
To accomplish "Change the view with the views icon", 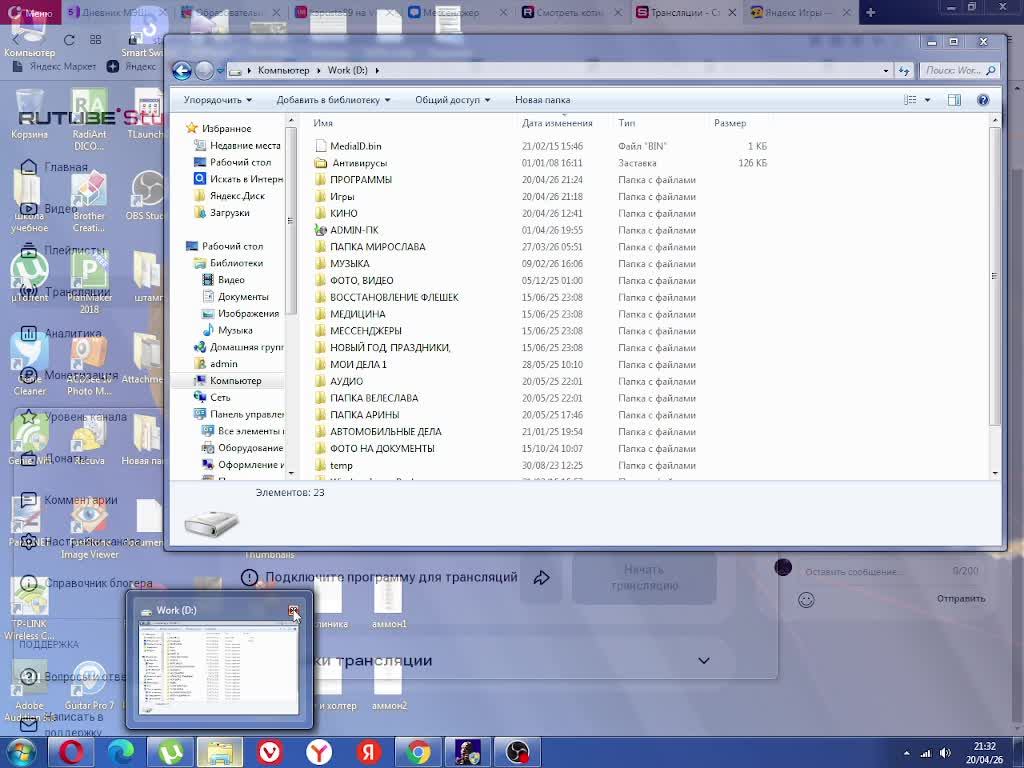I will (910, 100).
